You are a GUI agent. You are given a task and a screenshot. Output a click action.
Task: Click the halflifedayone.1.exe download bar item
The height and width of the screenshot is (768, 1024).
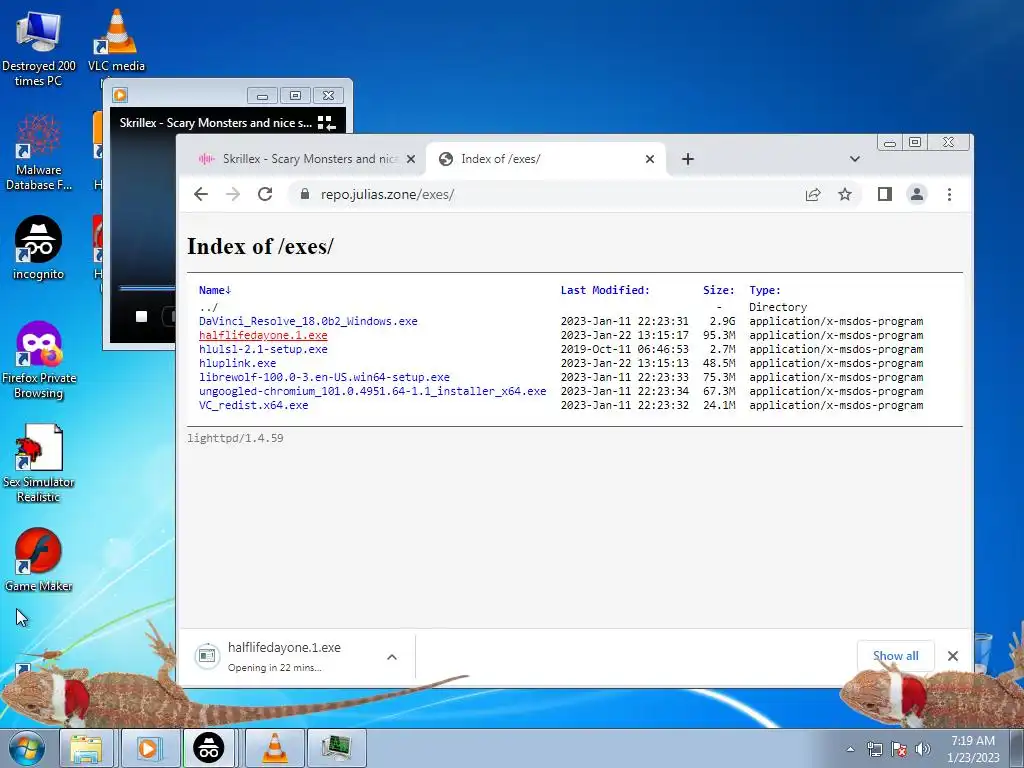284,656
